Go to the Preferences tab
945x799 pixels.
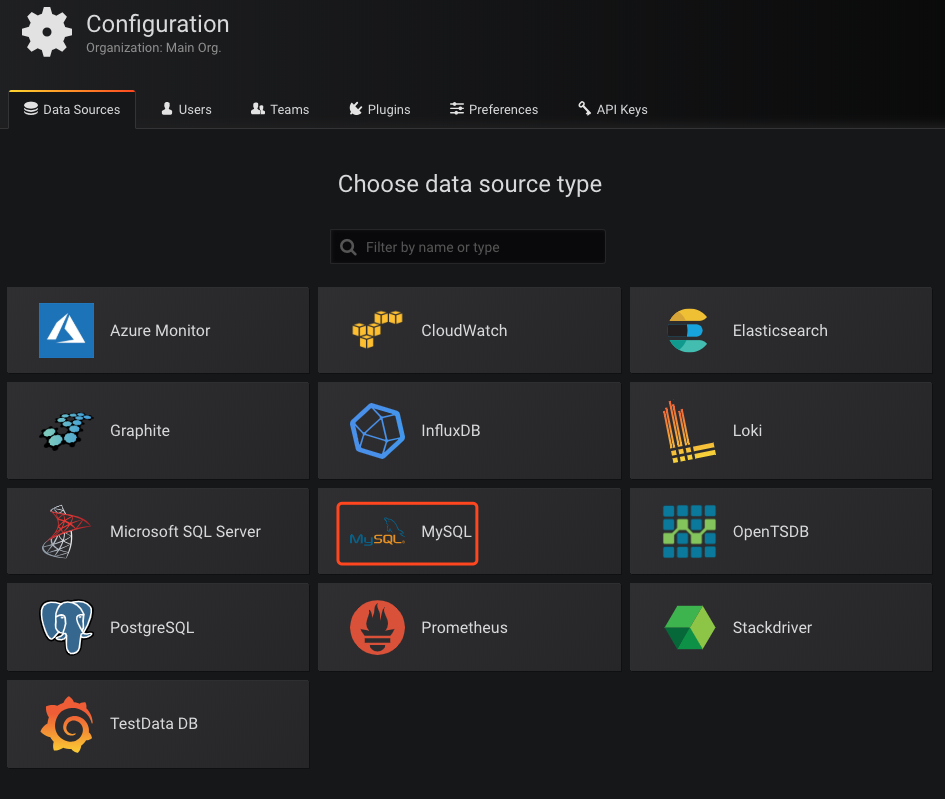[x=494, y=109]
